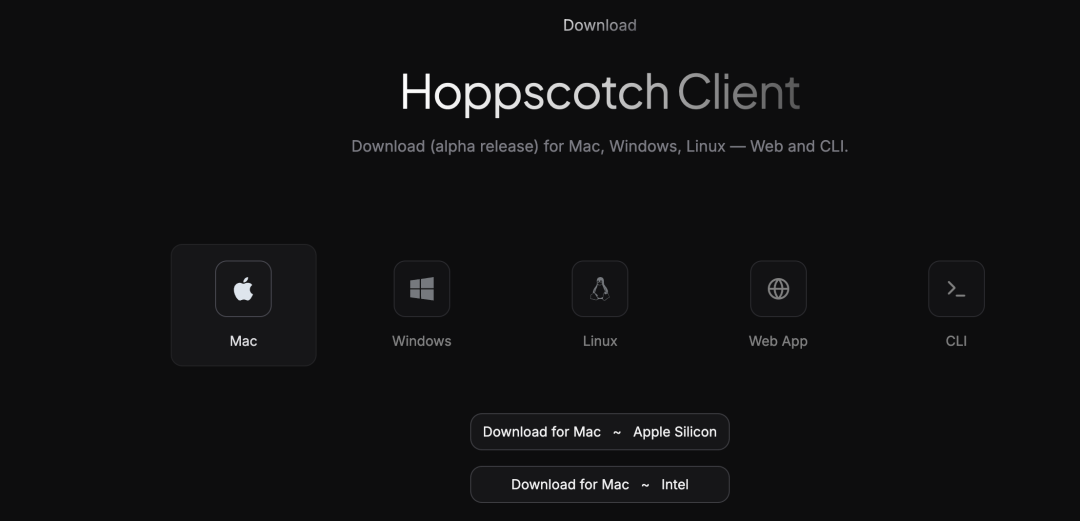Switch to the Linux platform label
This screenshot has width=1080, height=521.
[x=600, y=341]
